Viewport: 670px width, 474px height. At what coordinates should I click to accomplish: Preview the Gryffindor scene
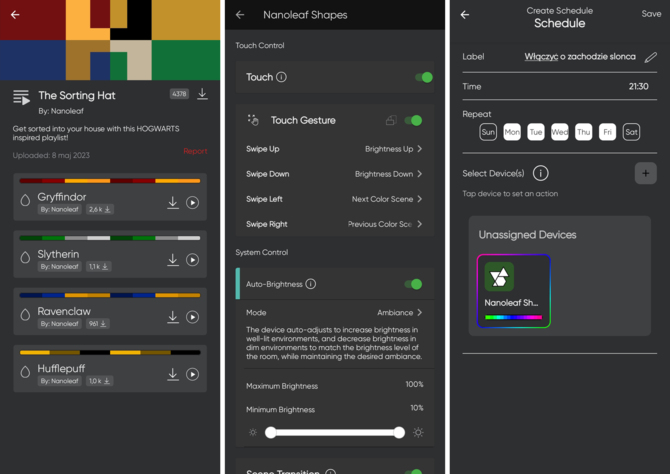(x=192, y=203)
